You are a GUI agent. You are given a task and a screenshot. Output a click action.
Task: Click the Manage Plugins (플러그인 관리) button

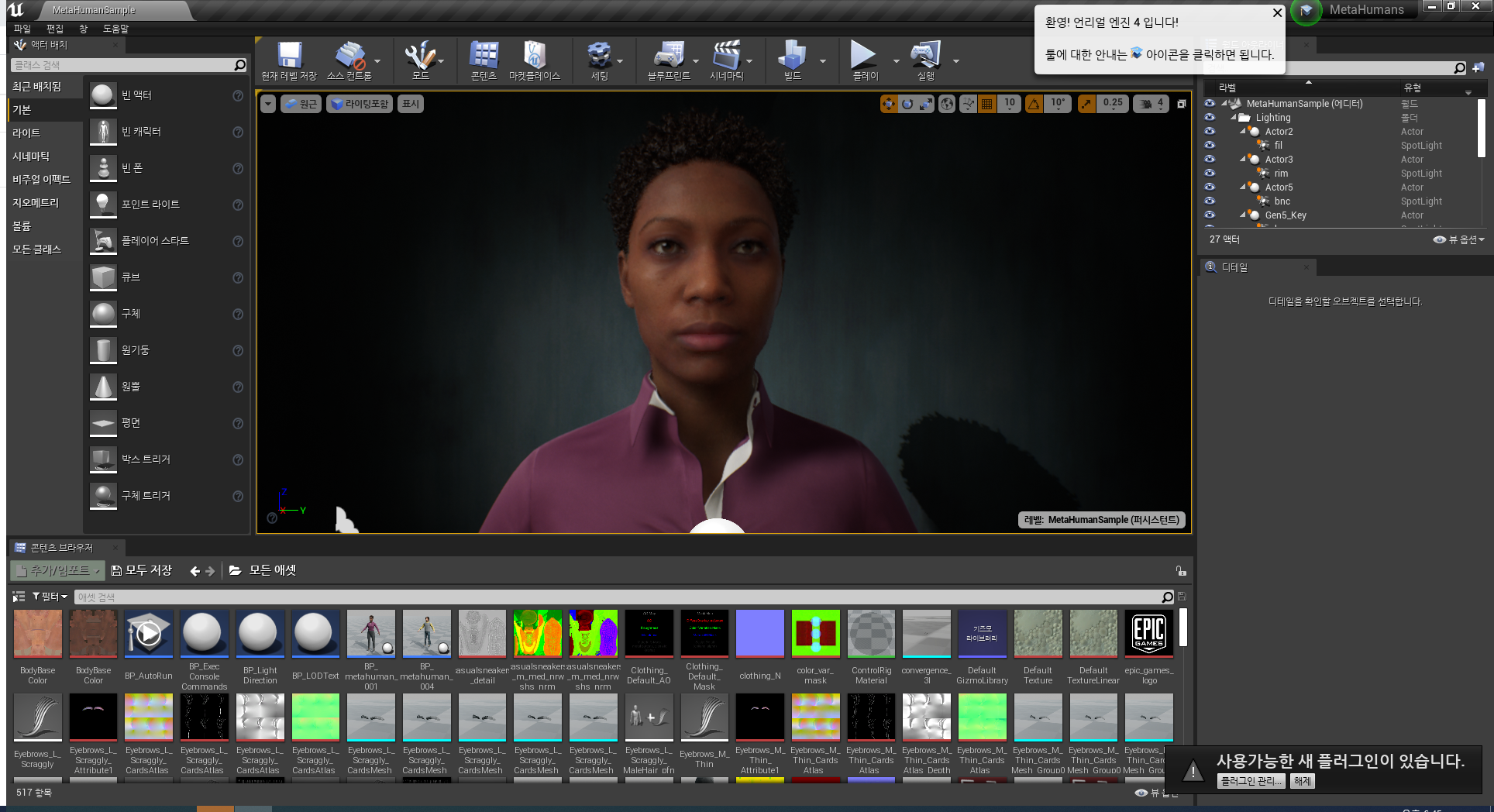click(x=1251, y=782)
